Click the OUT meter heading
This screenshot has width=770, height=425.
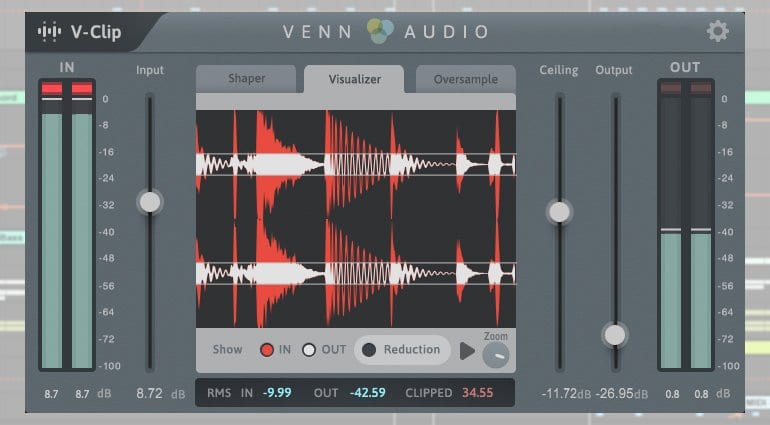coord(685,67)
